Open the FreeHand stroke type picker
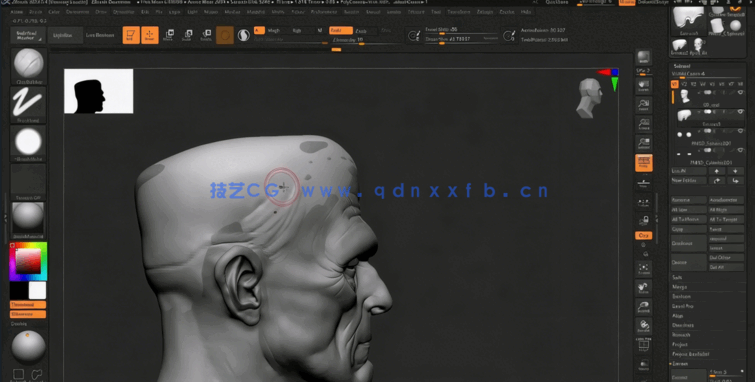Screen dimensions: 755x382 [28, 105]
